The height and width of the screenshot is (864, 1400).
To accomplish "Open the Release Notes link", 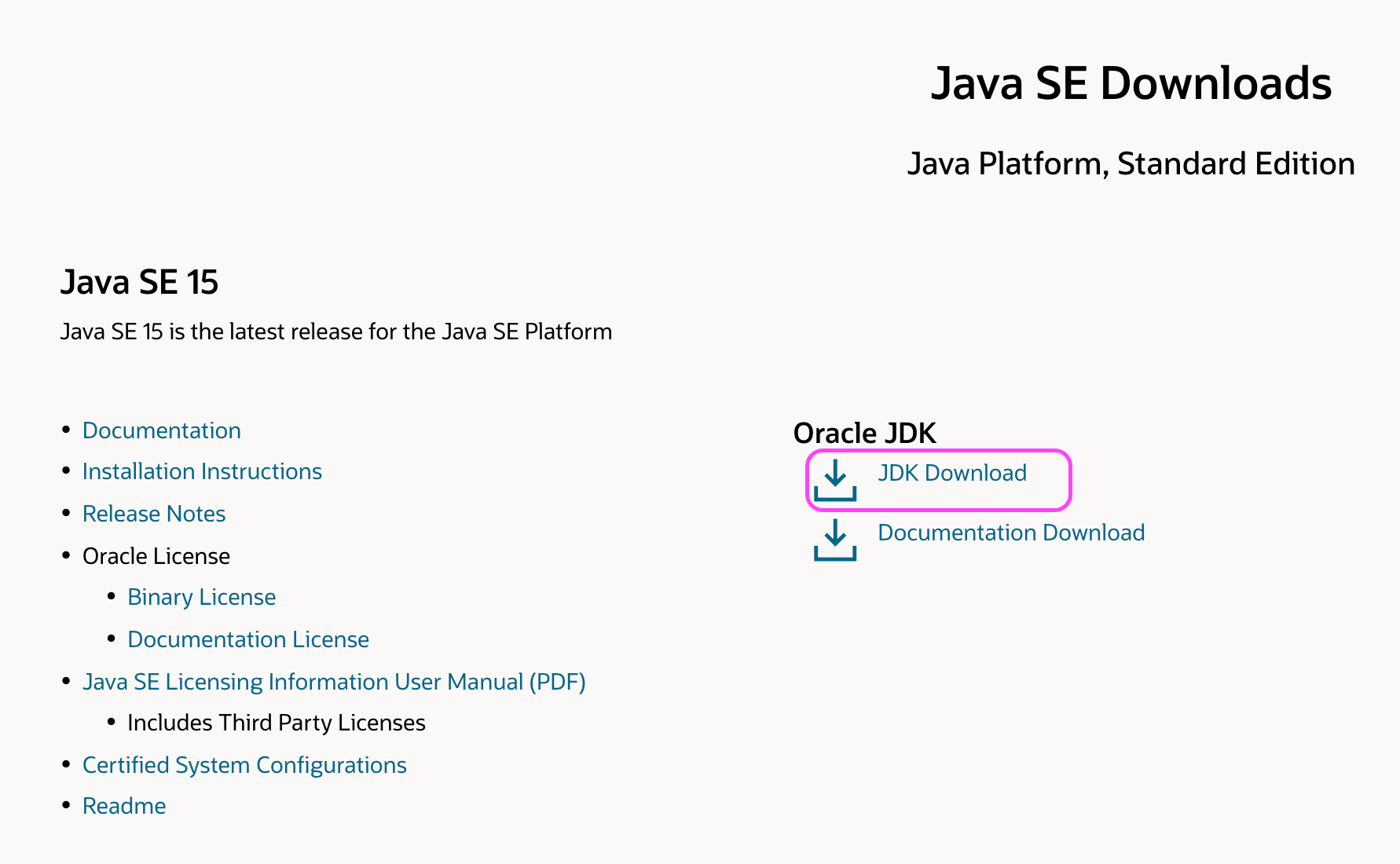I will coord(154,514).
